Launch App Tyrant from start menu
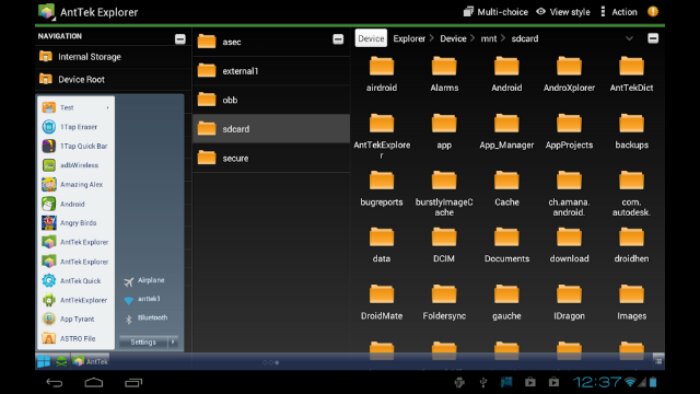This screenshot has width=700, height=394. [76, 319]
